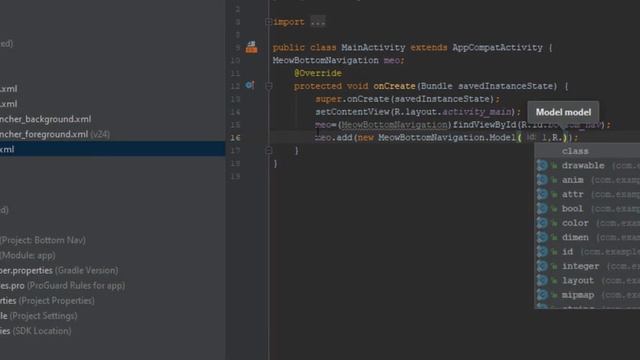Click the MainActivity class run gutter icon
640x360 pixels.
[x=251, y=47]
